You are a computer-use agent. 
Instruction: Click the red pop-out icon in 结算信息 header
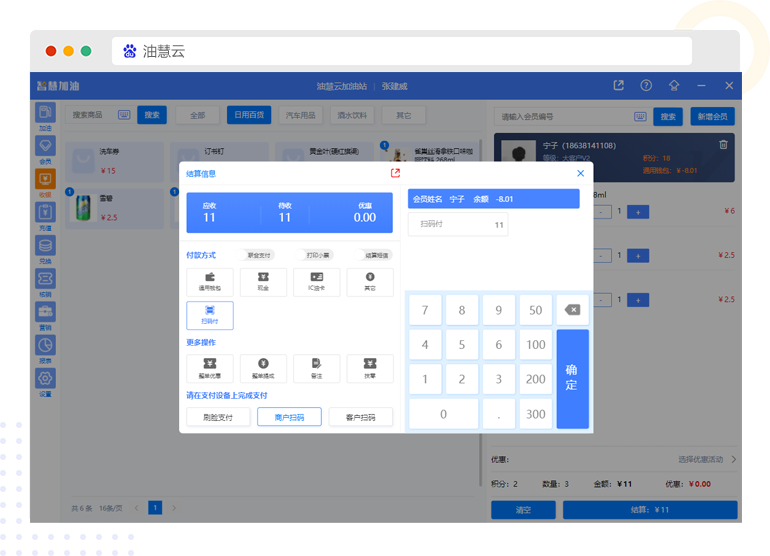395,173
